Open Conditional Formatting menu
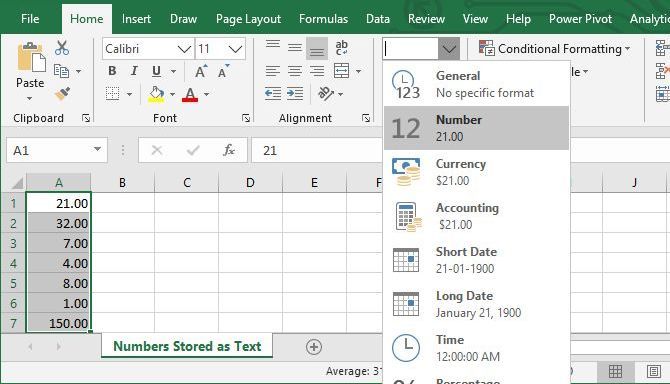 555,49
